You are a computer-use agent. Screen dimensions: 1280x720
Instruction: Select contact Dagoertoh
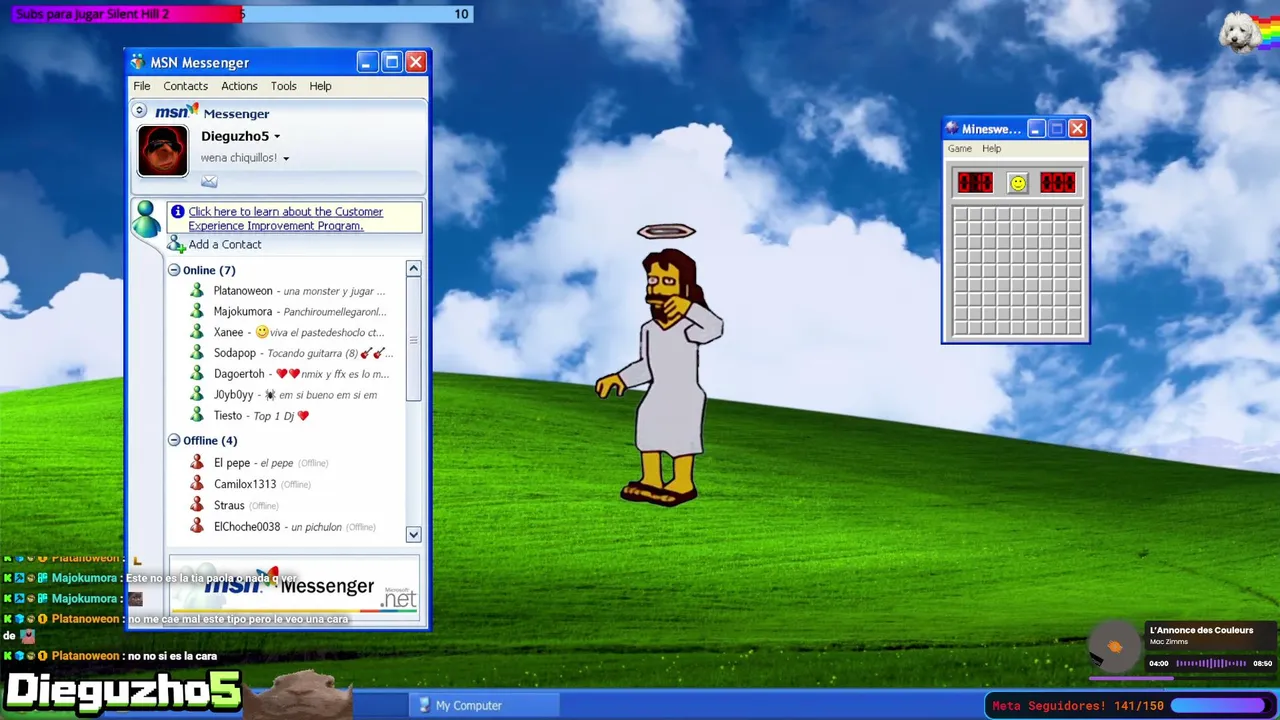pyautogui.click(x=239, y=374)
